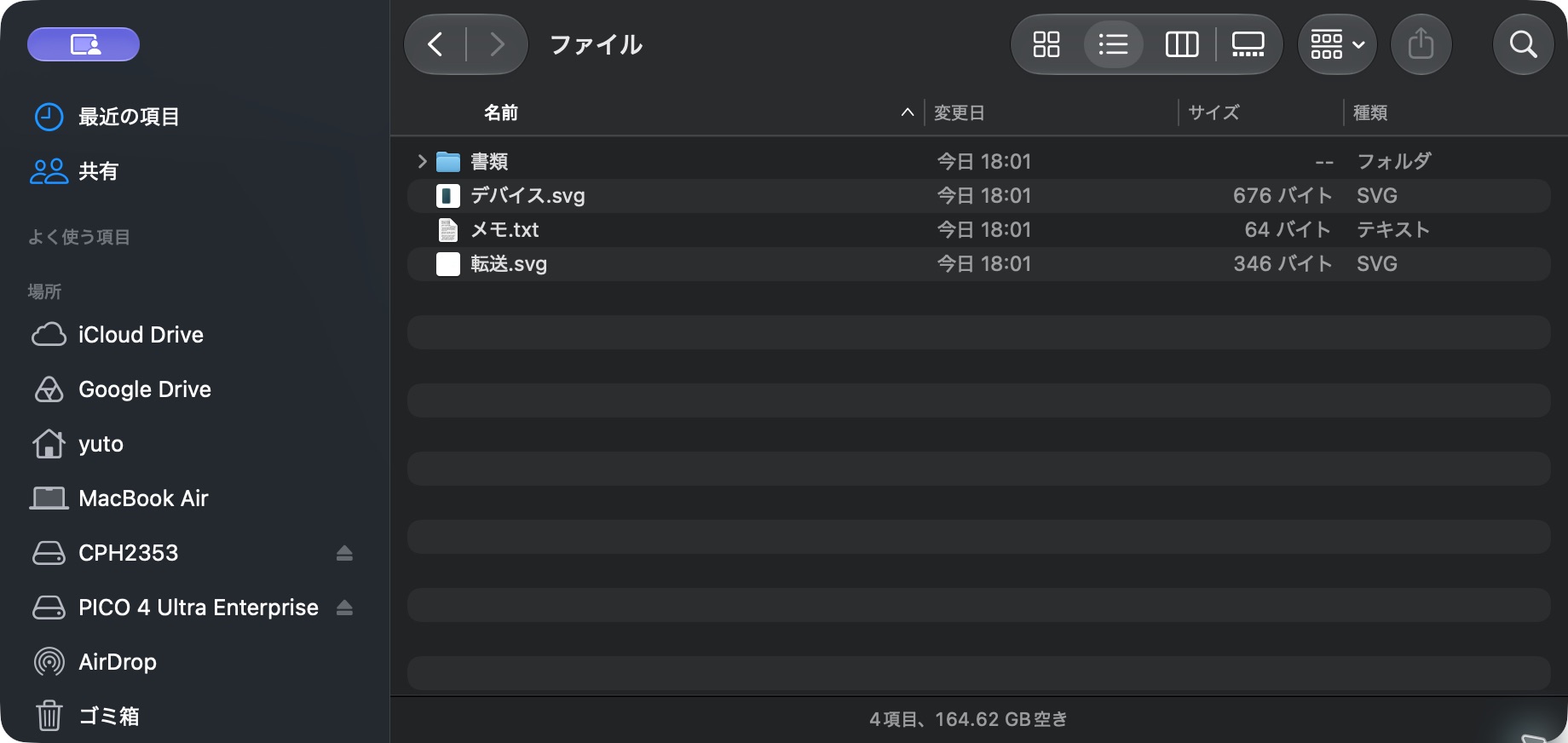Screen dimensions: 1568x743
Task: Sort by 名前 column header
Action: click(x=501, y=112)
